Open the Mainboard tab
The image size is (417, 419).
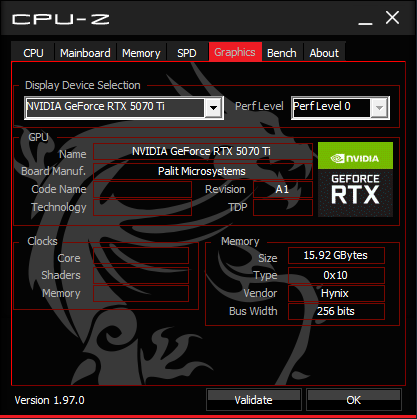[85, 53]
